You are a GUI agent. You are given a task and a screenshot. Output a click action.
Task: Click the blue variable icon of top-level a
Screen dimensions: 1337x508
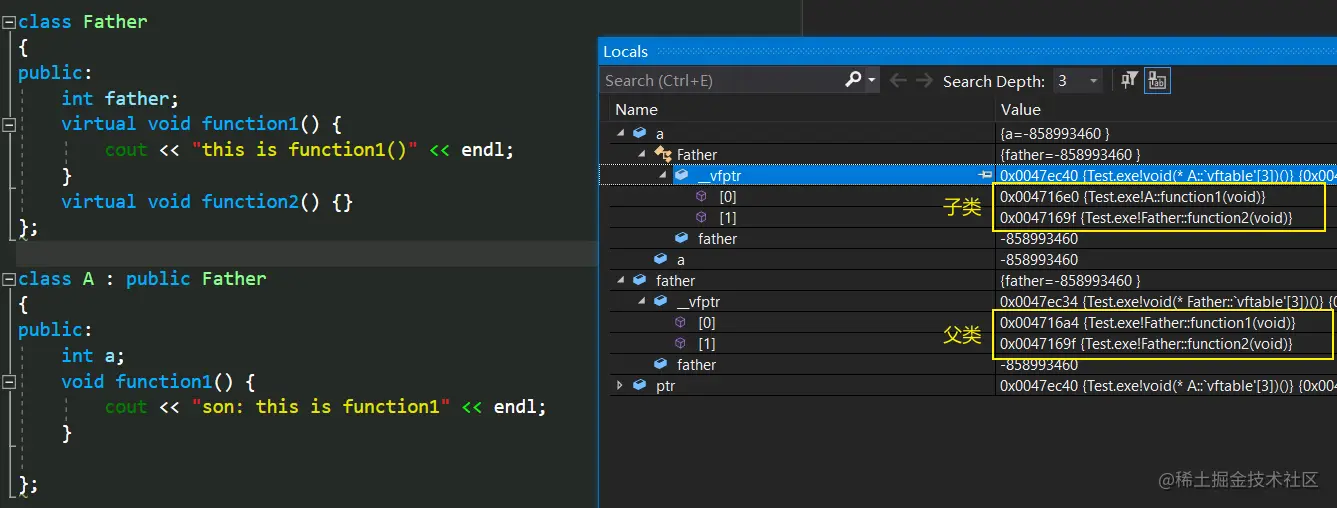tap(639, 133)
